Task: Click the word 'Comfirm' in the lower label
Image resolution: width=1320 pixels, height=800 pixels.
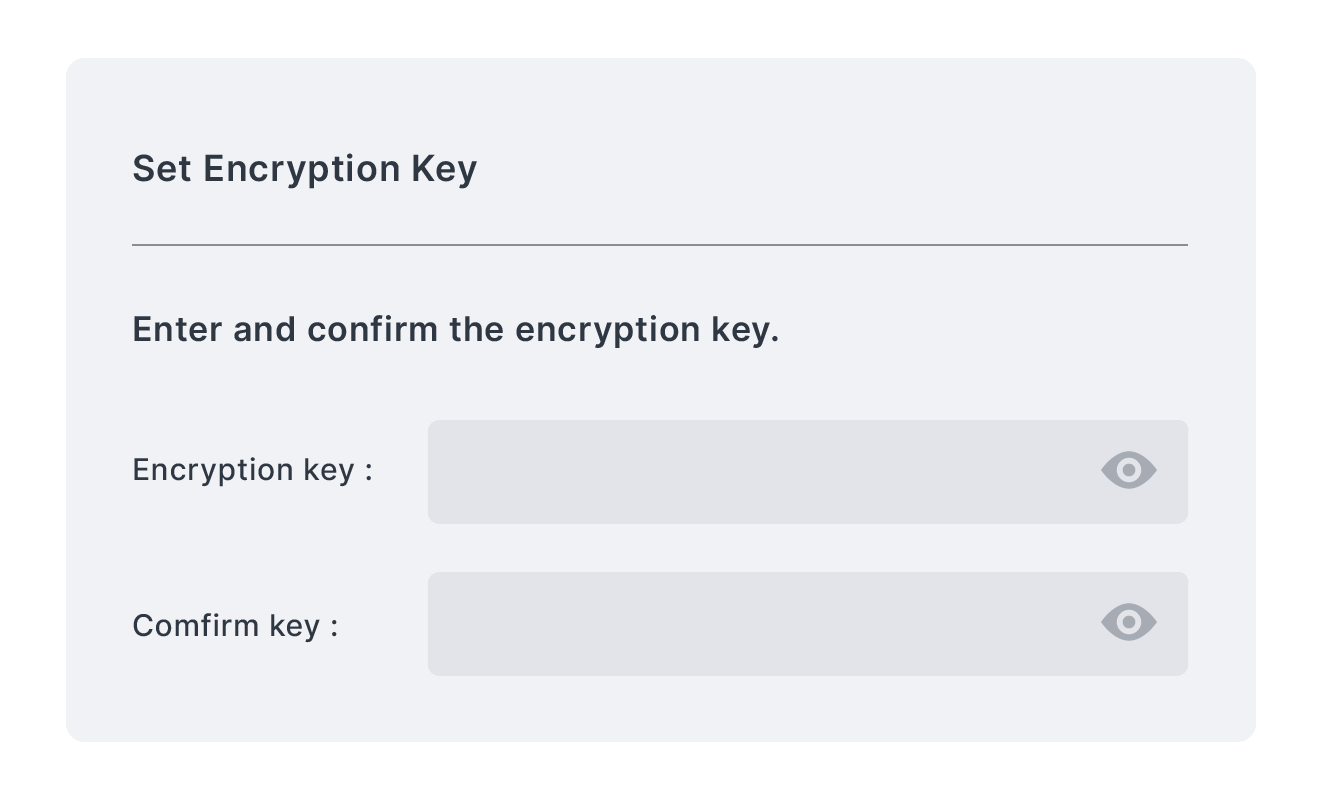Action: coord(196,626)
